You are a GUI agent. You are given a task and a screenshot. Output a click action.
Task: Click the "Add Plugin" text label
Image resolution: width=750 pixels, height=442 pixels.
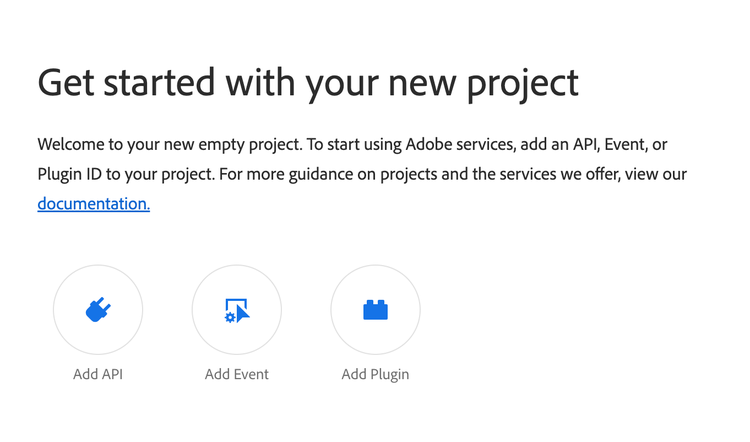tap(375, 375)
